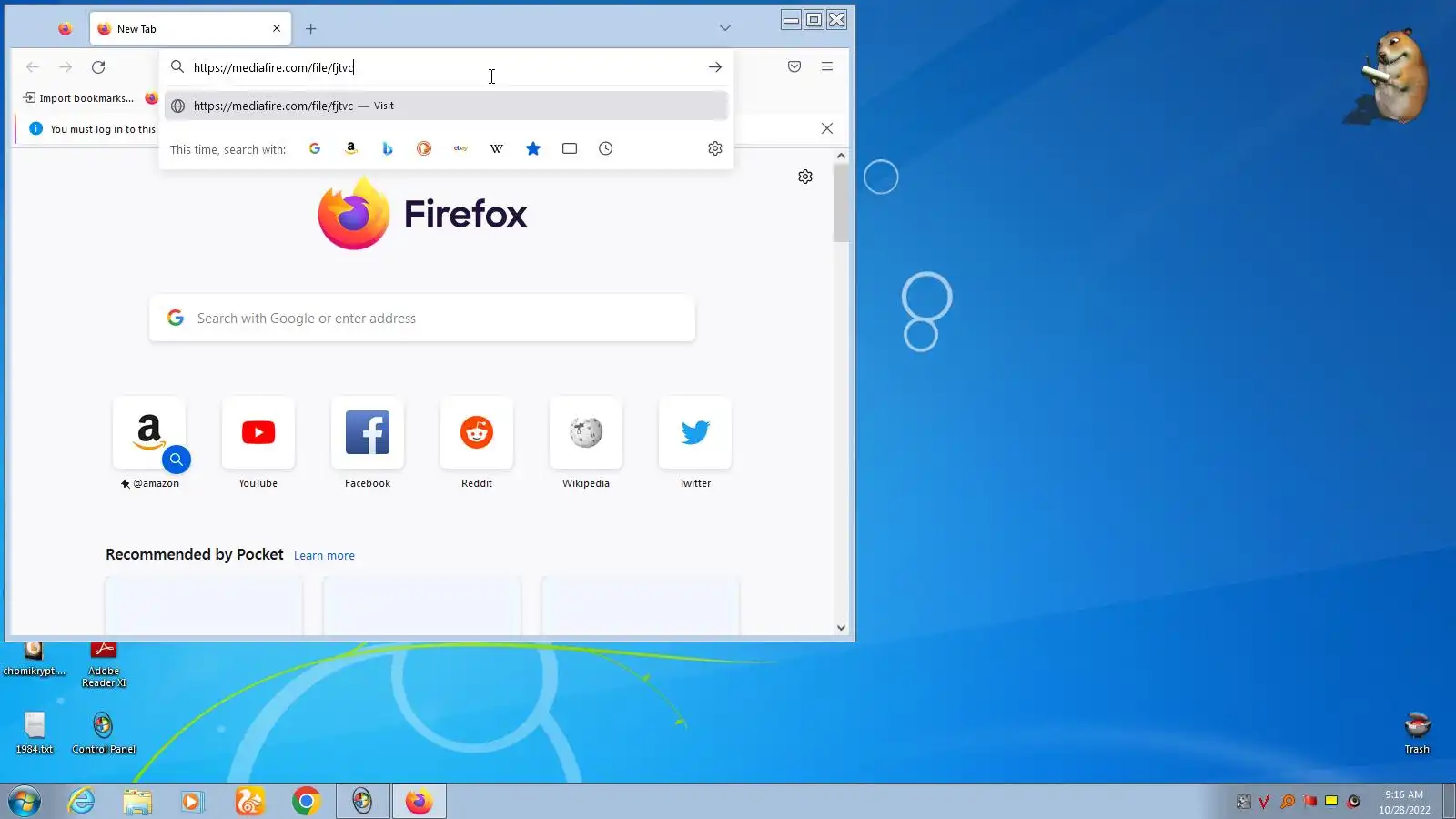
Task: Open Save to Pocket button
Action: 794,66
